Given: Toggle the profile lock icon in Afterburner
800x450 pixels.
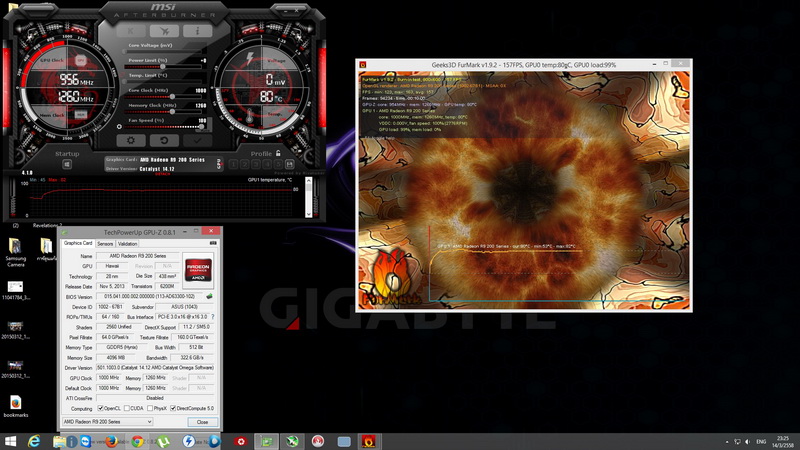Looking at the screenshot, I should 278,153.
